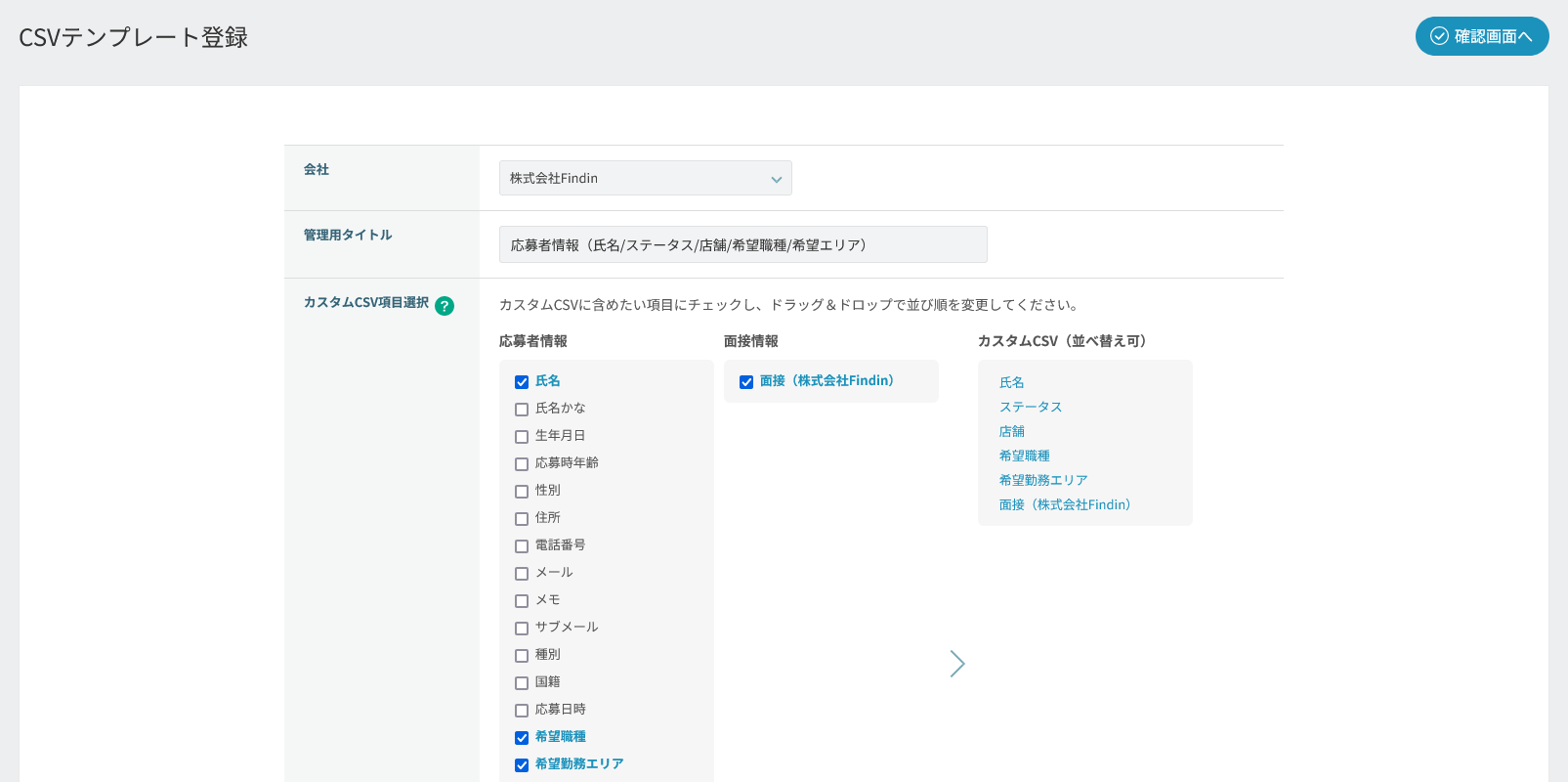
Task: Tick the 電話番号 checkbox
Action: pos(522,546)
